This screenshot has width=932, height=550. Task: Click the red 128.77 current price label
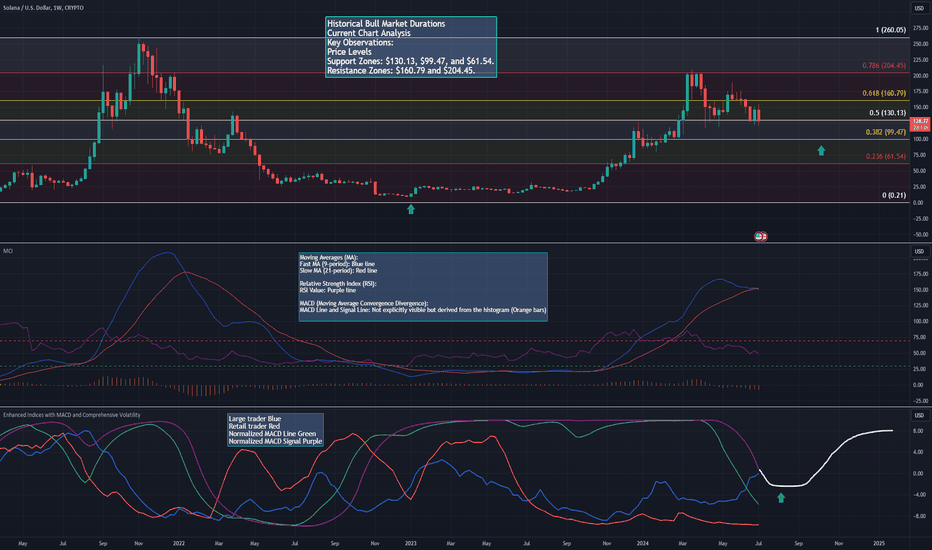pyautogui.click(x=920, y=124)
